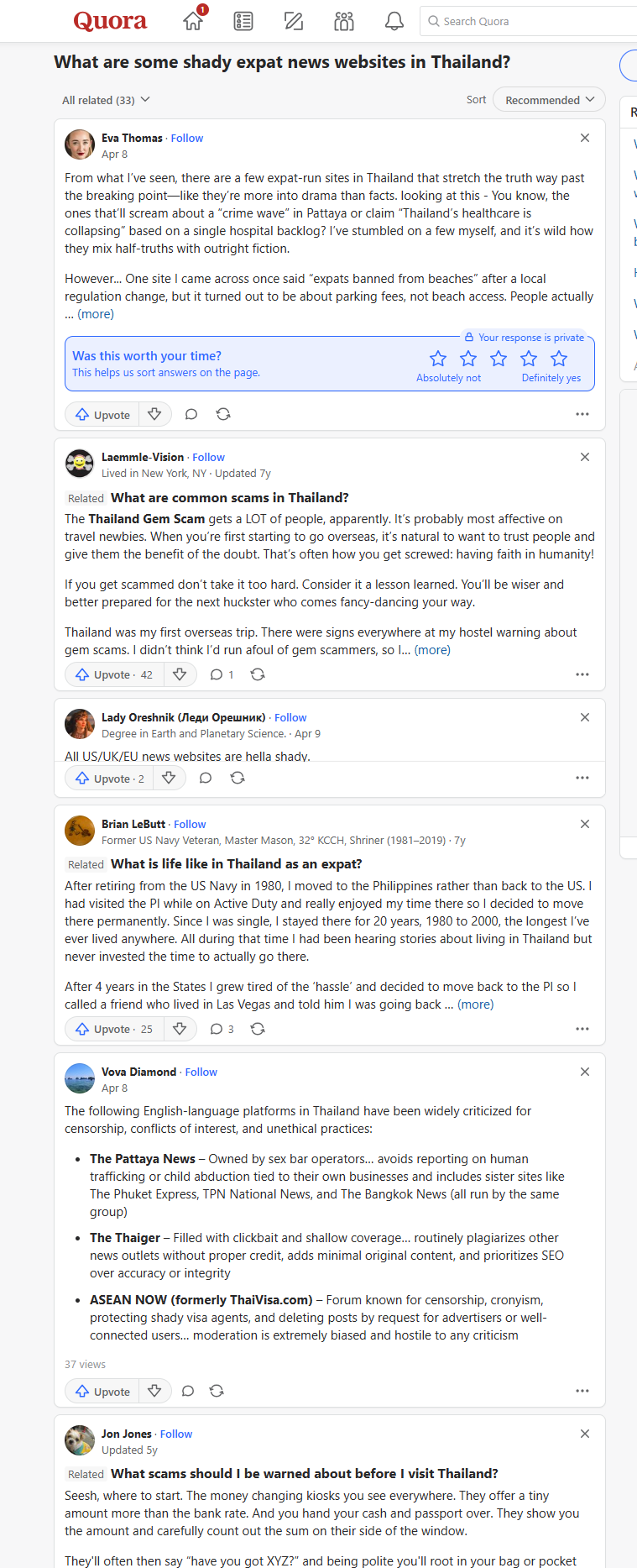Screen dimensions: 637x1568
Task: Share Laemmle-Vision's answer with reshare icon
Action: tap(258, 674)
